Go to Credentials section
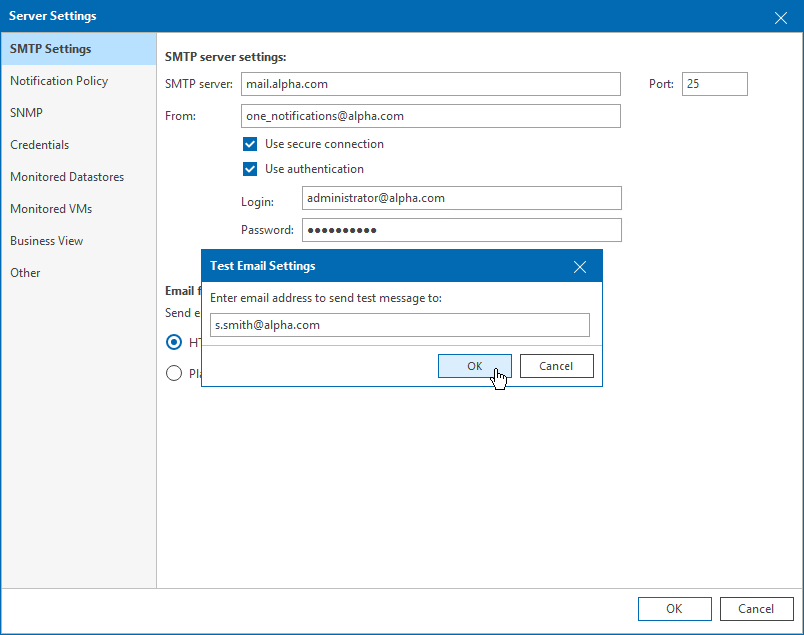Screen dimensions: 804x635 coord(40,145)
